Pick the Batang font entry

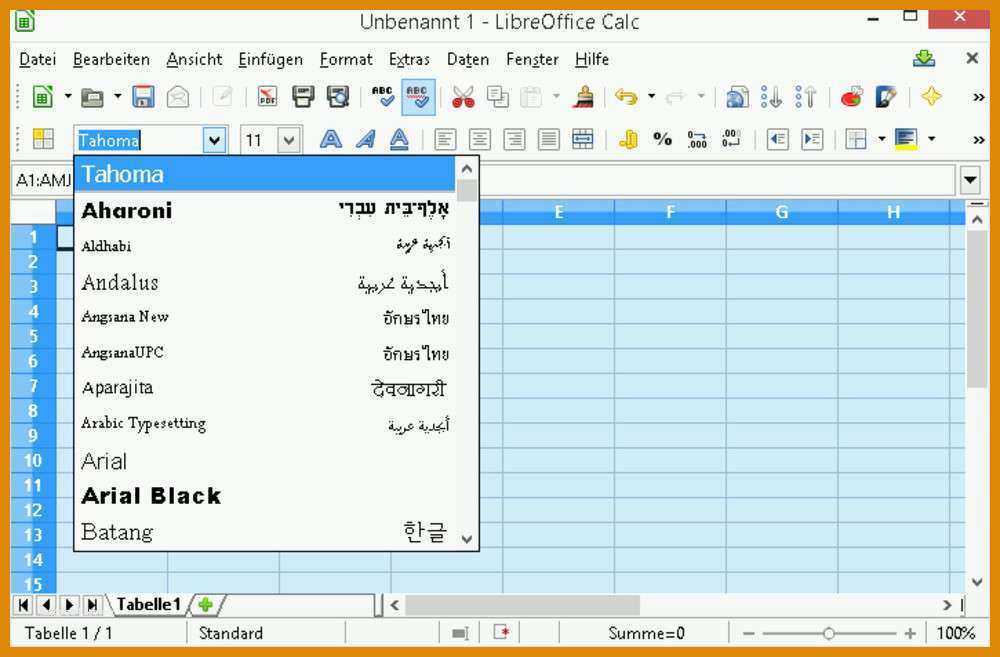tap(265, 532)
